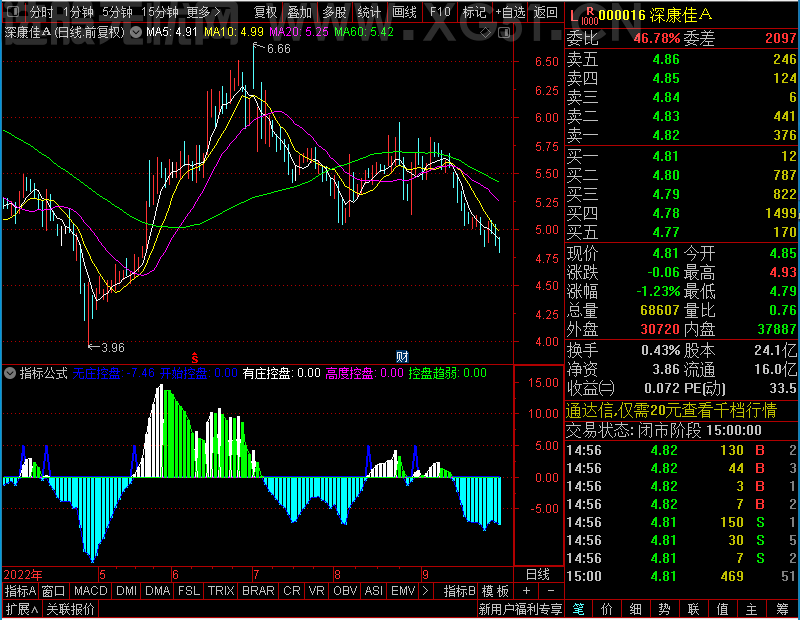
Task: Click the panel layout icon at top-left
Action: (x=13, y=11)
